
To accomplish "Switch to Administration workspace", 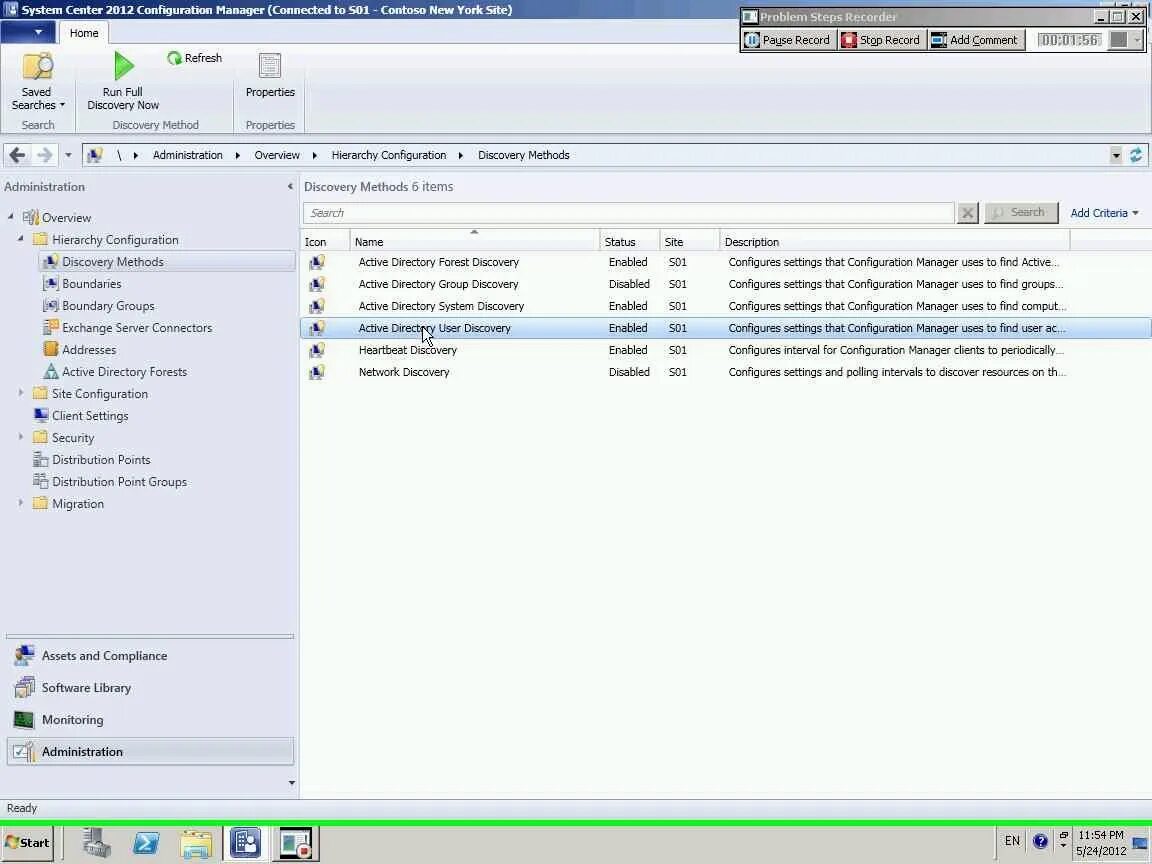I will tap(150, 752).
